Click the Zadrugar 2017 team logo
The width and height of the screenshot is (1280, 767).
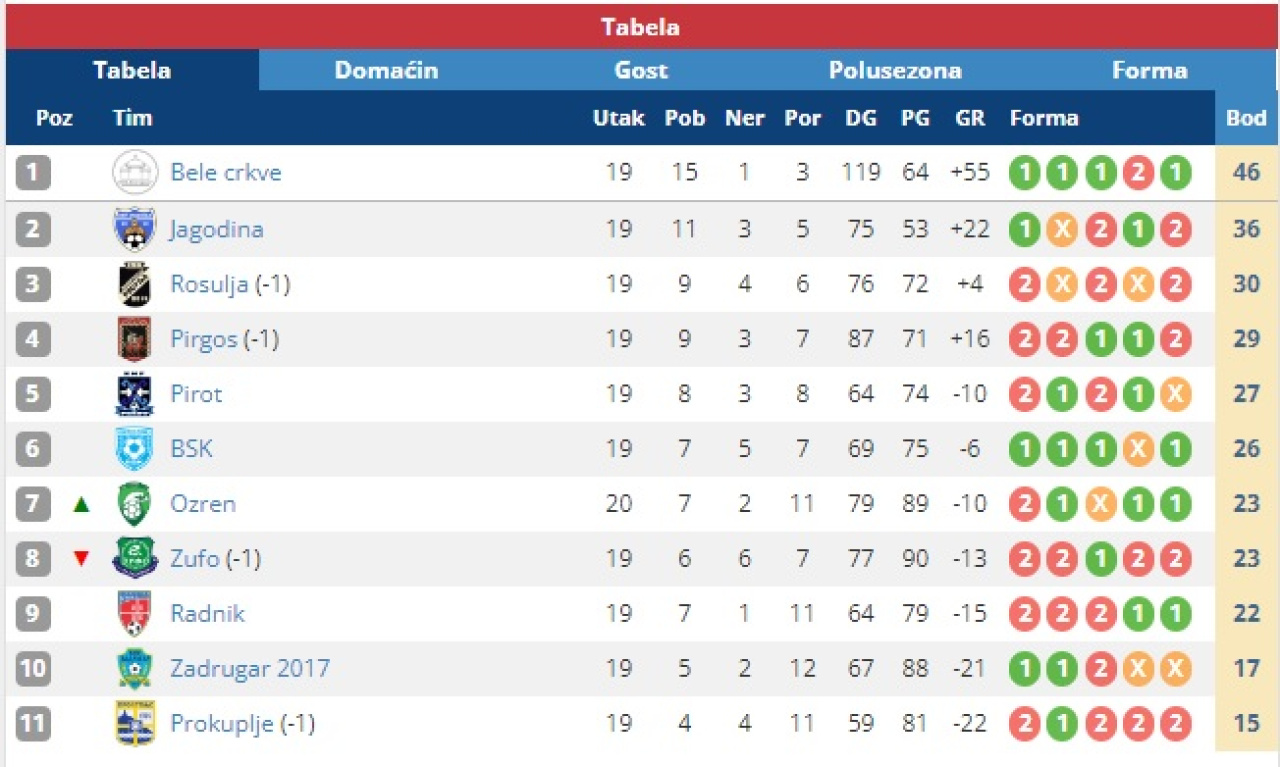134,668
